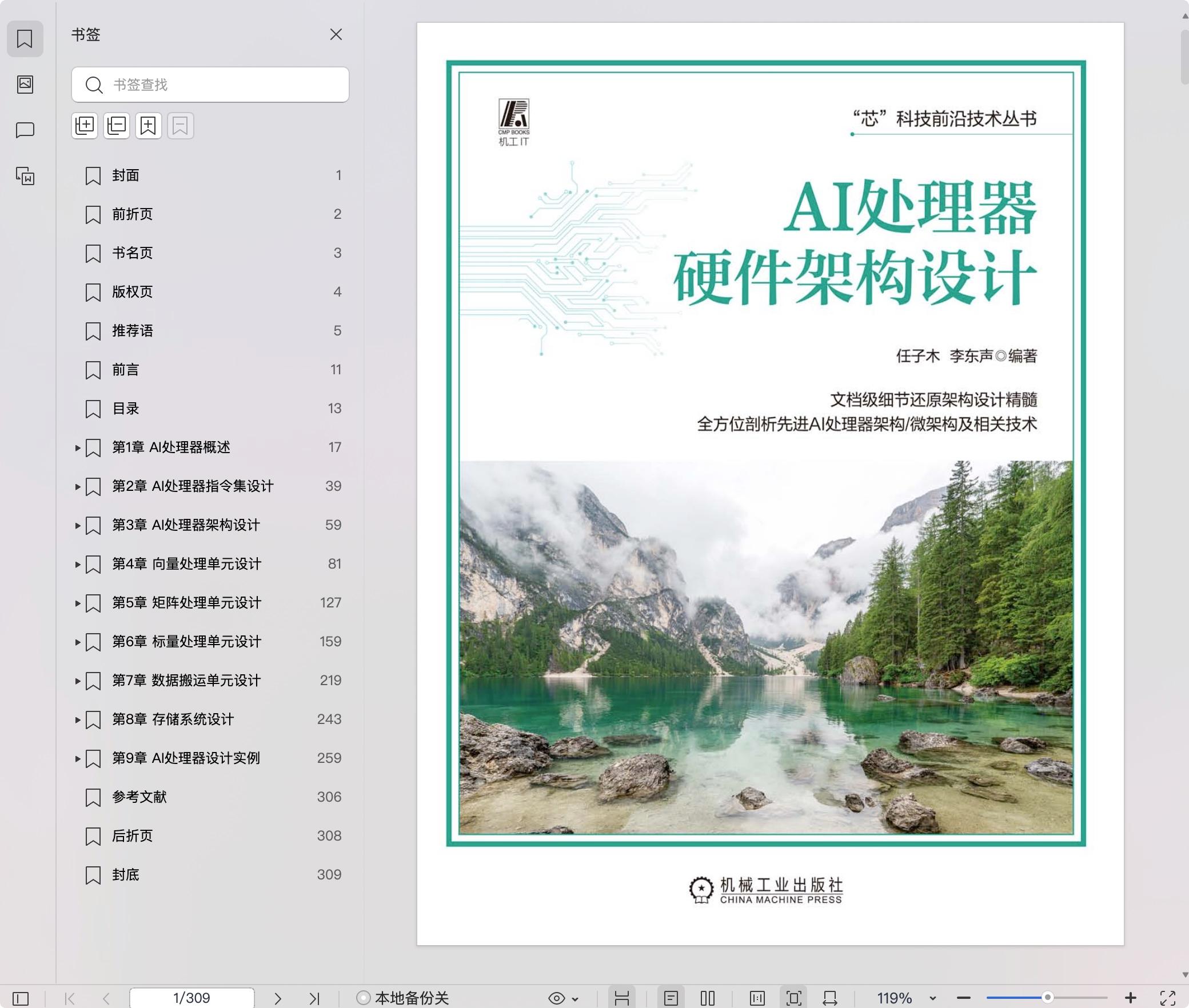This screenshot has height=1008, width=1189.
Task: Switch to two-page view layout
Action: [x=707, y=998]
